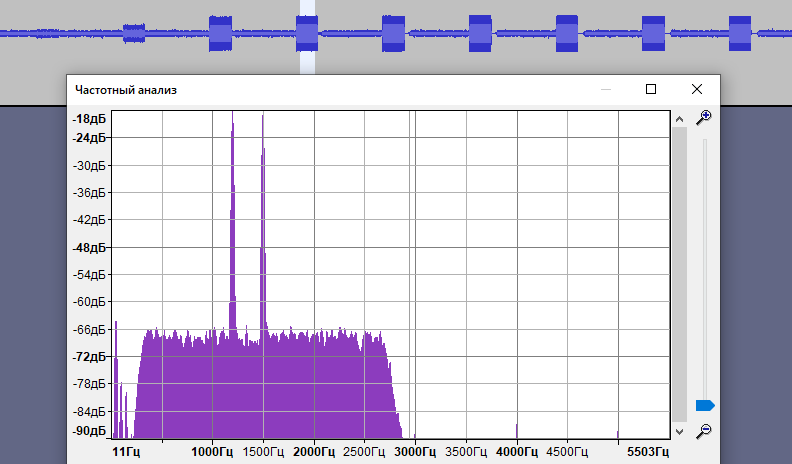The image size is (792, 464).
Task: Click the scrollbar down arrow
Action: coord(679,431)
